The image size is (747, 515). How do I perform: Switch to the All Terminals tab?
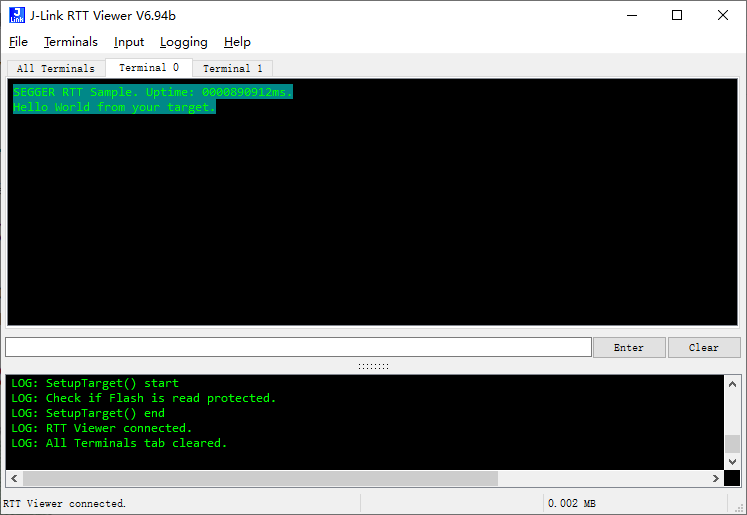coord(56,69)
